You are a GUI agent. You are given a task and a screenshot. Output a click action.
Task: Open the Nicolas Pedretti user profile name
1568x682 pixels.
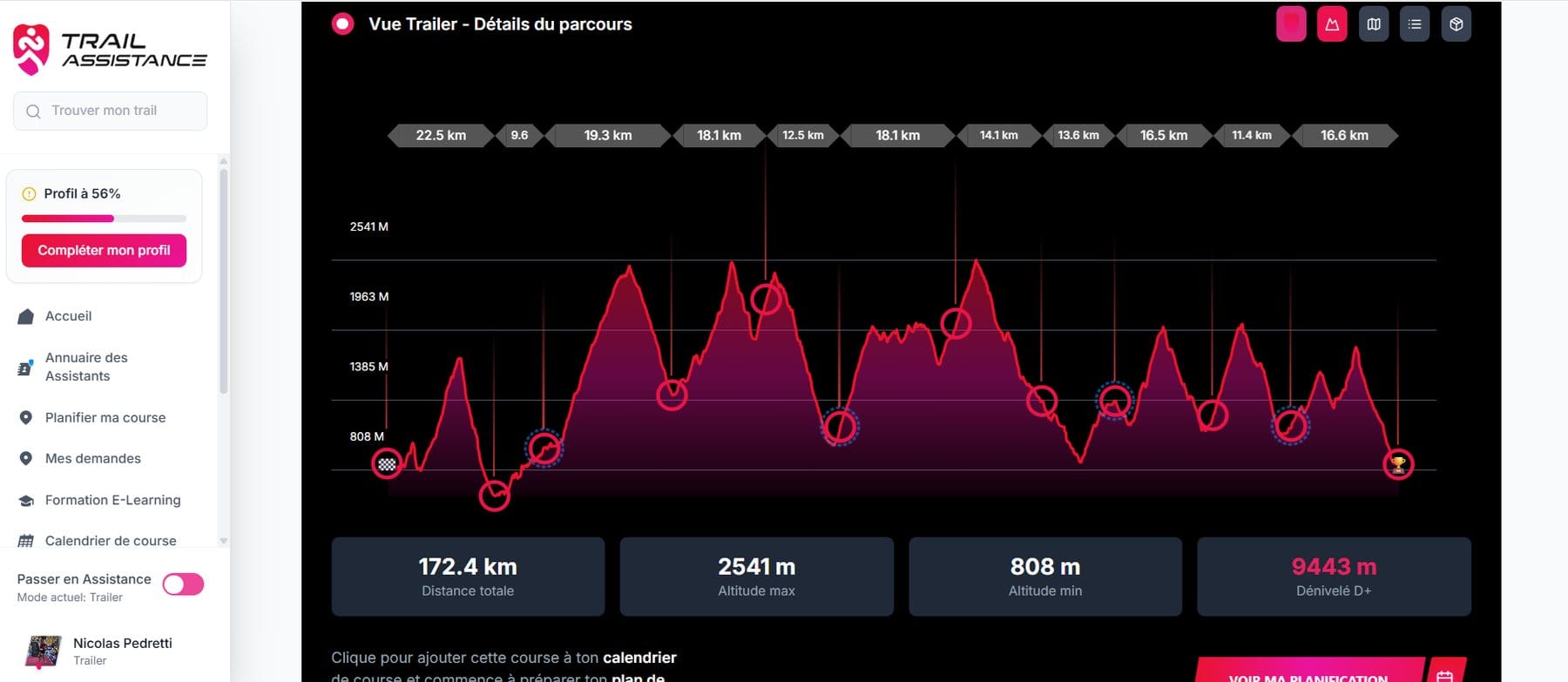pyautogui.click(x=123, y=644)
